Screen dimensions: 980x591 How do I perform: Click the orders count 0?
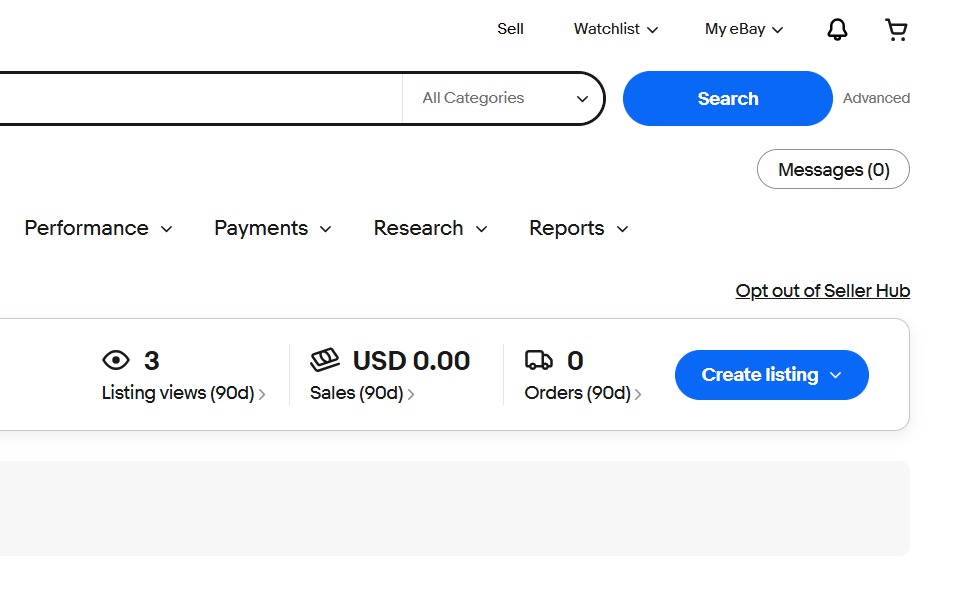coord(575,360)
